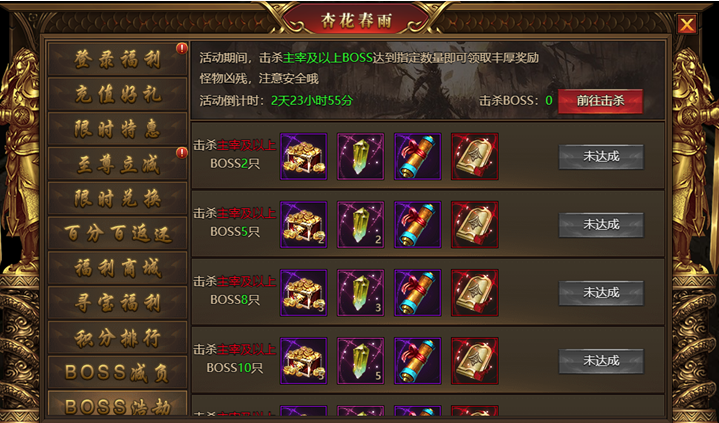Click the red 前往击杀 button

pos(600,101)
